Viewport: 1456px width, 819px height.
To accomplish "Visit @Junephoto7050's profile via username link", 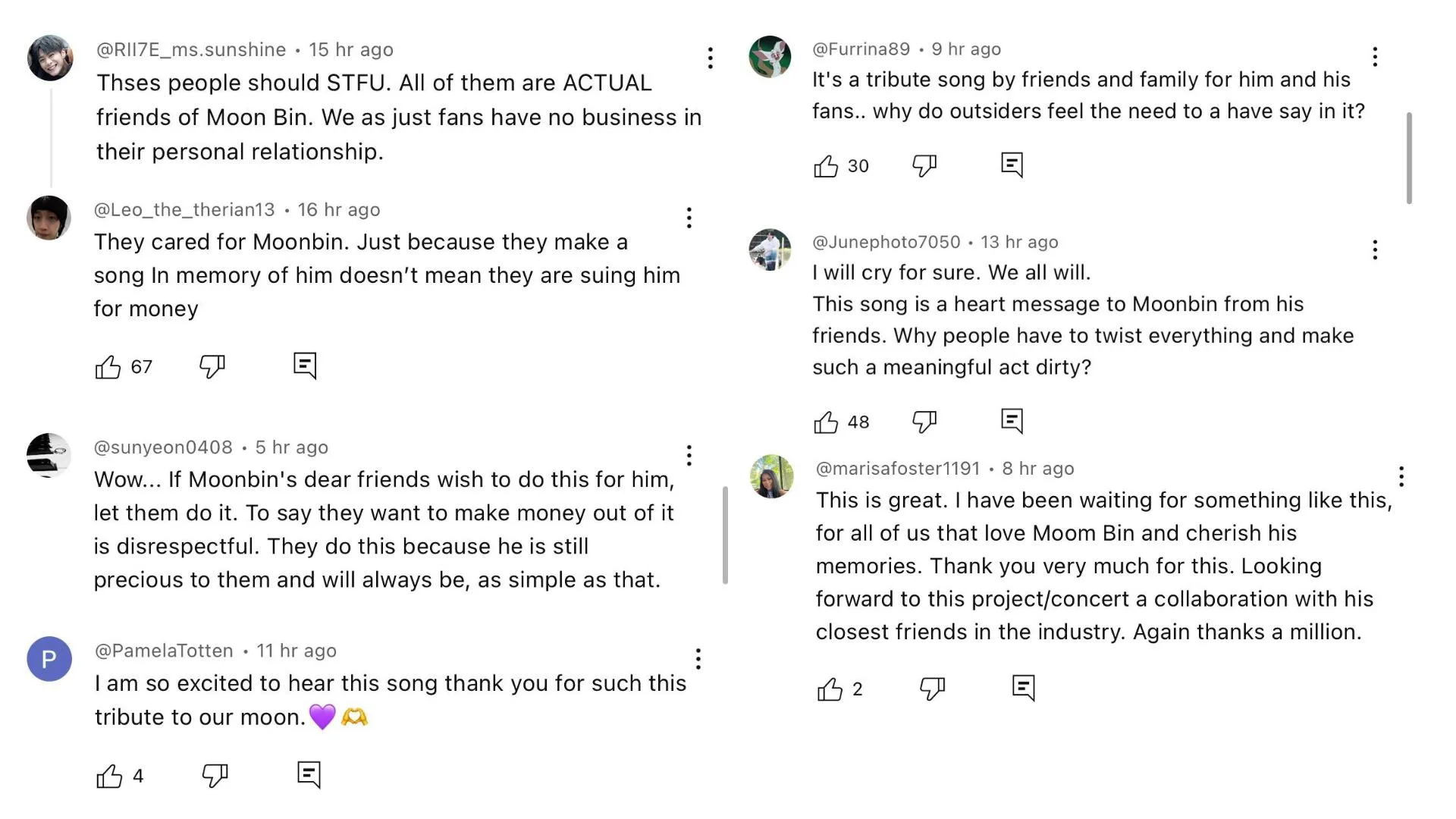I will (x=886, y=242).
